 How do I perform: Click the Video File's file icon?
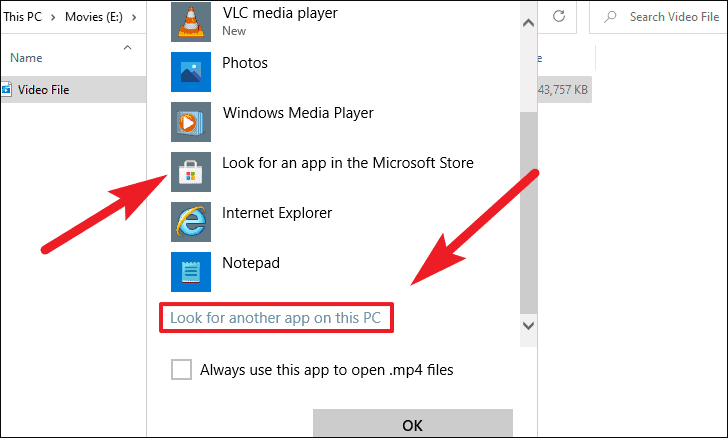pyautogui.click(x=6, y=89)
